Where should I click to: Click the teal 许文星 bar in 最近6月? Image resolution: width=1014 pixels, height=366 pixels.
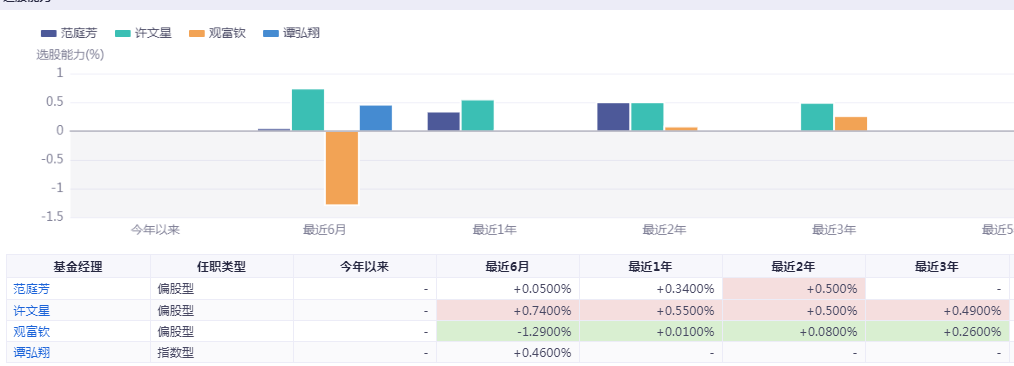tap(308, 110)
